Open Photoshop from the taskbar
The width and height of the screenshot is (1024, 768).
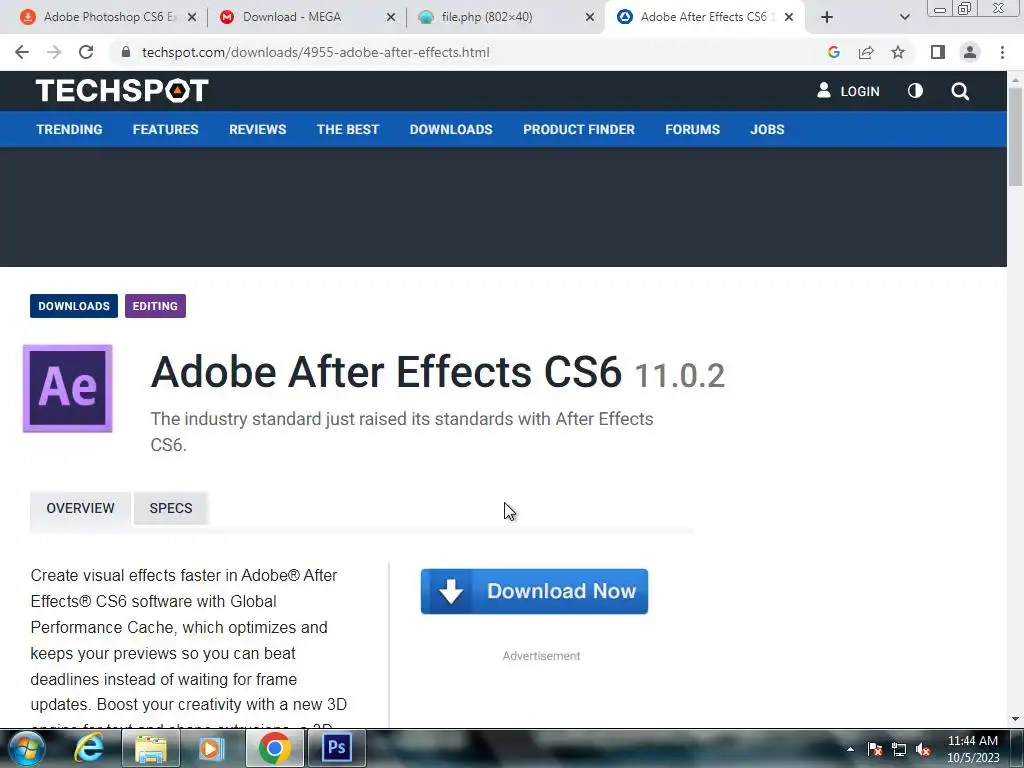(337, 747)
